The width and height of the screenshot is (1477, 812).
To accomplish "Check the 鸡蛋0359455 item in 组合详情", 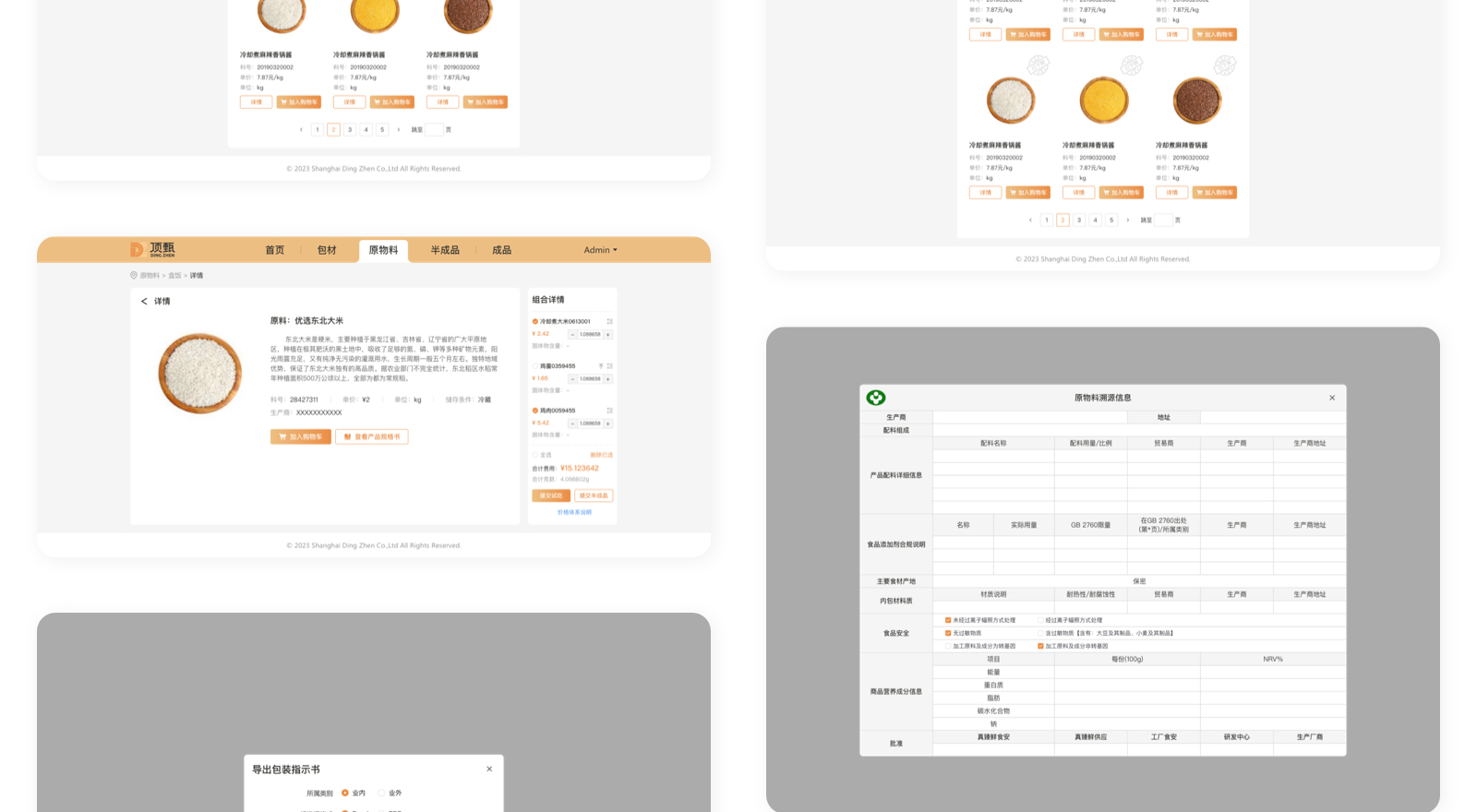I will pyautogui.click(x=535, y=366).
